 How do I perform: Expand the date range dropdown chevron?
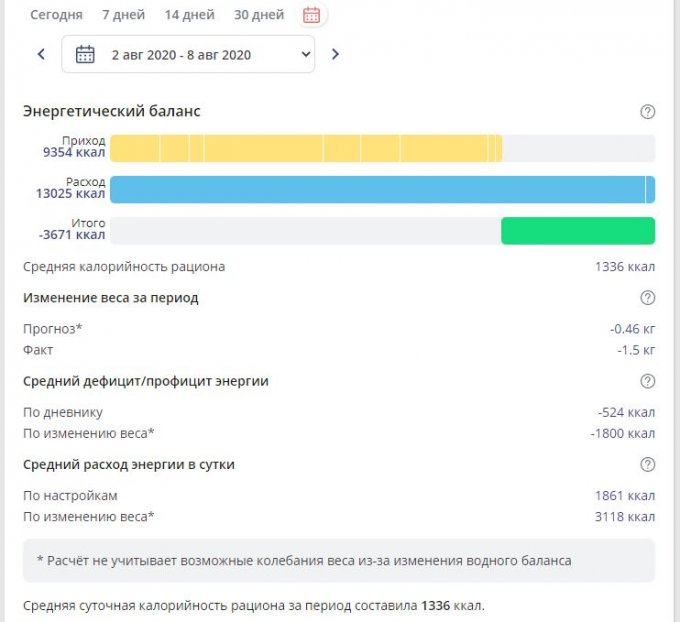(305, 55)
